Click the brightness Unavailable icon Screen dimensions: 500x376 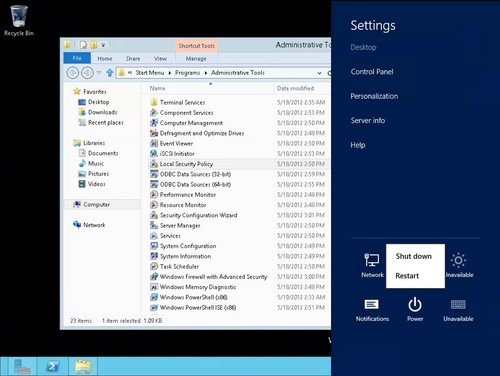tap(459, 265)
